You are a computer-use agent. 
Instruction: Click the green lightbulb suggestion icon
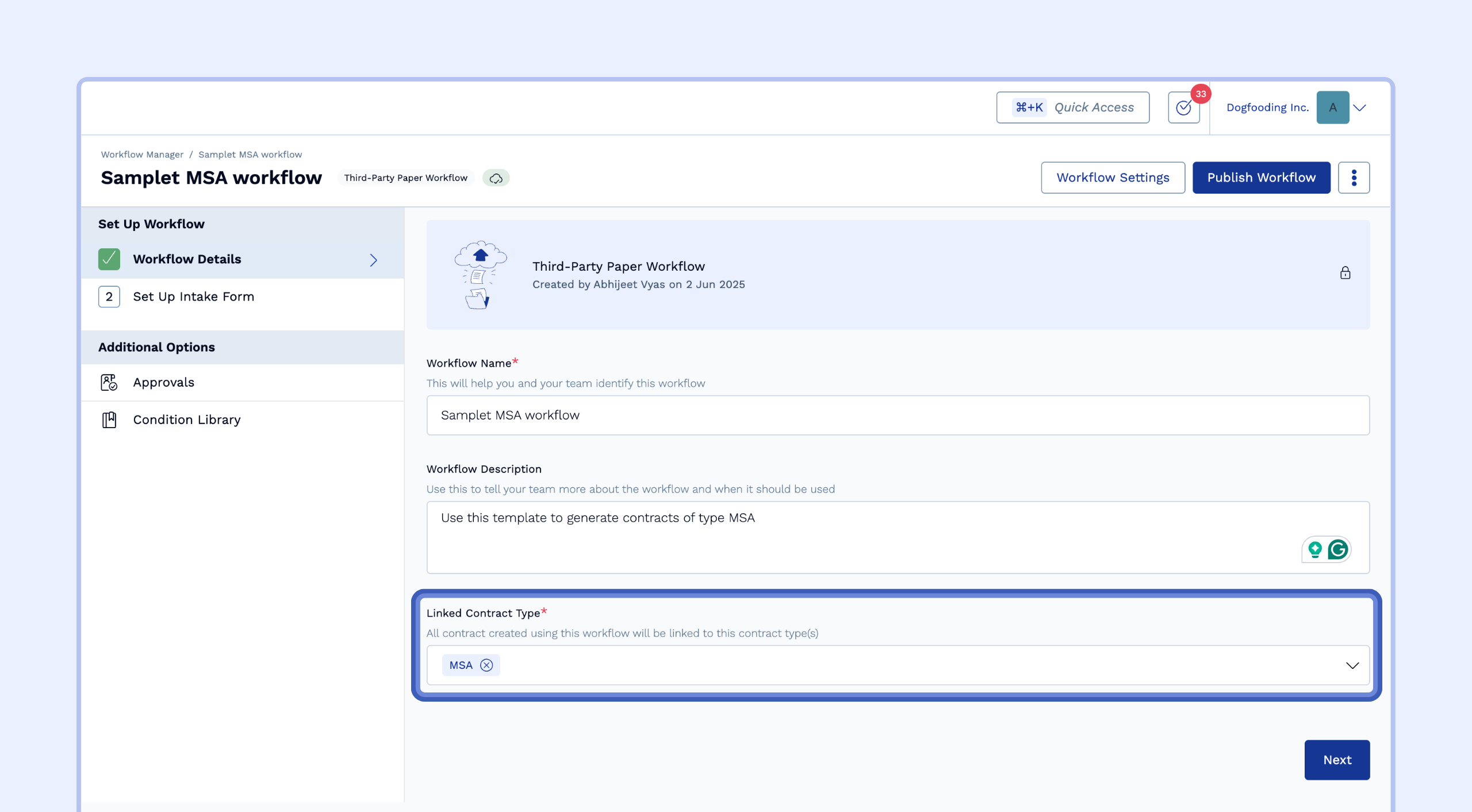1315,549
